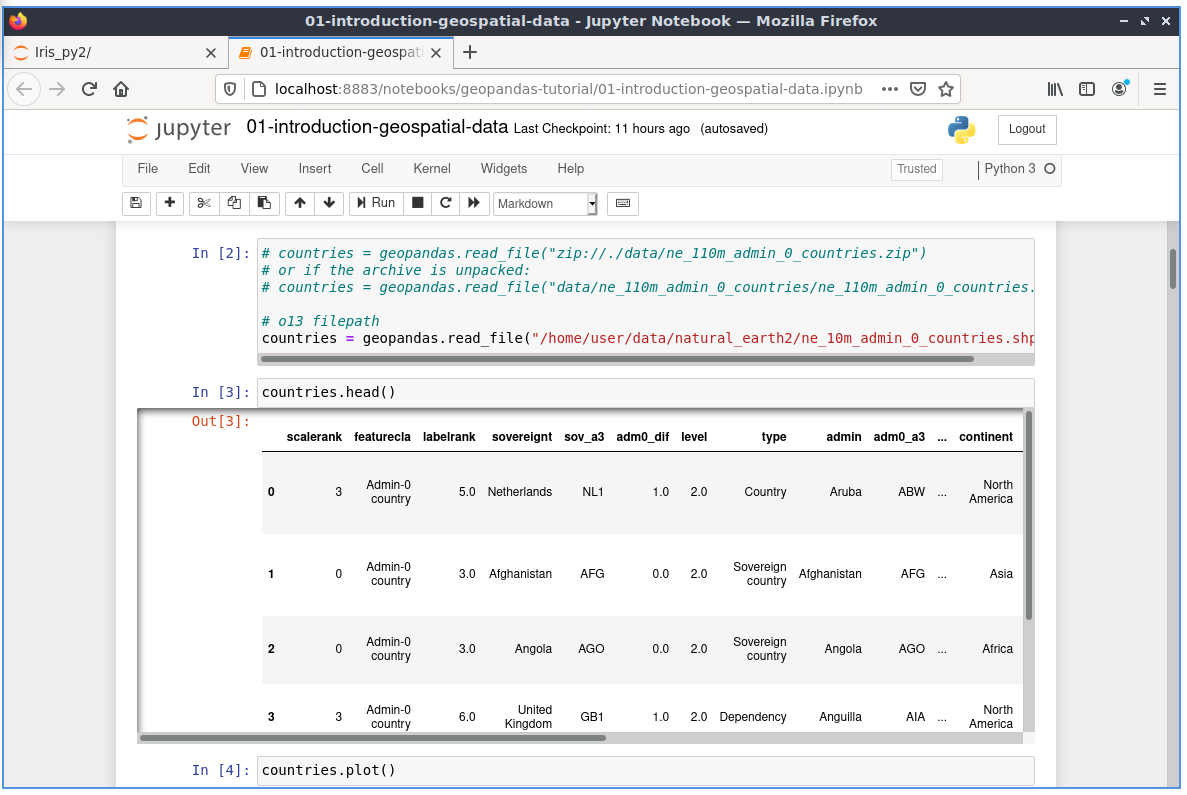Go forward in Firefox history

click(58, 90)
